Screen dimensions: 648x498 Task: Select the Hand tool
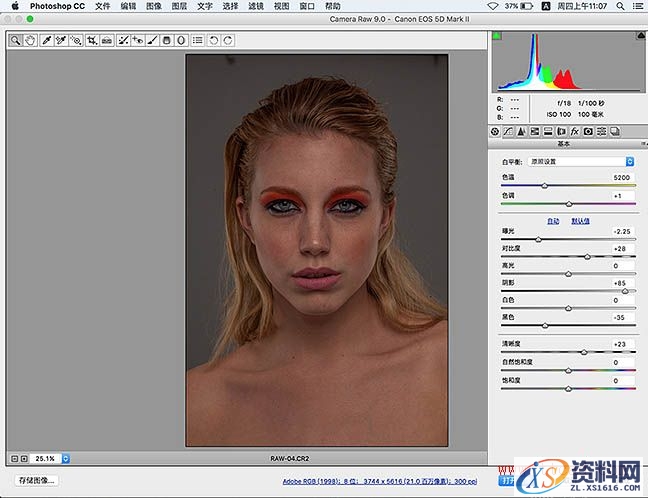(30, 40)
